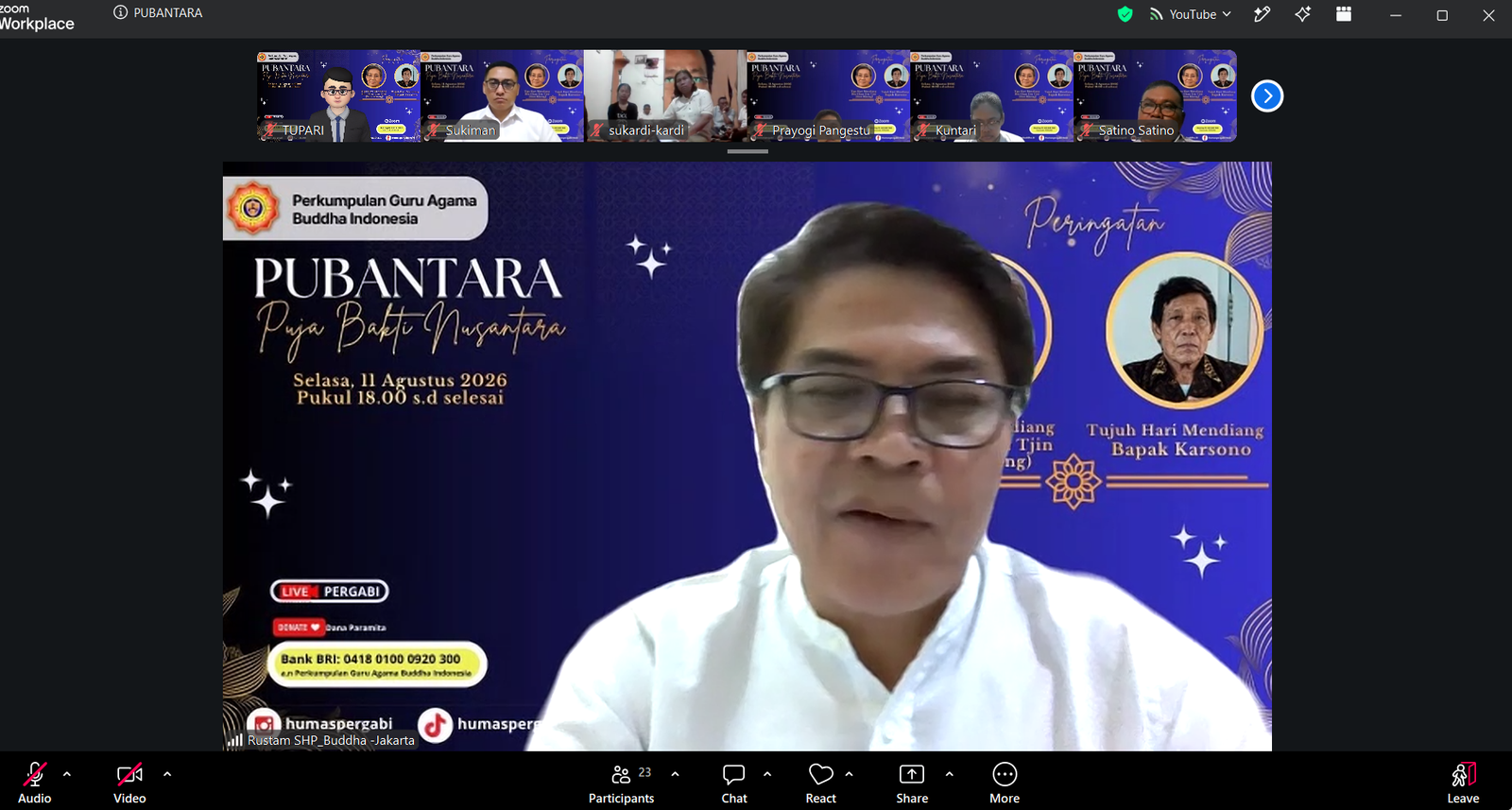1512x810 pixels.
Task: Click the PUBANTARA meeting title text
Action: 168,12
